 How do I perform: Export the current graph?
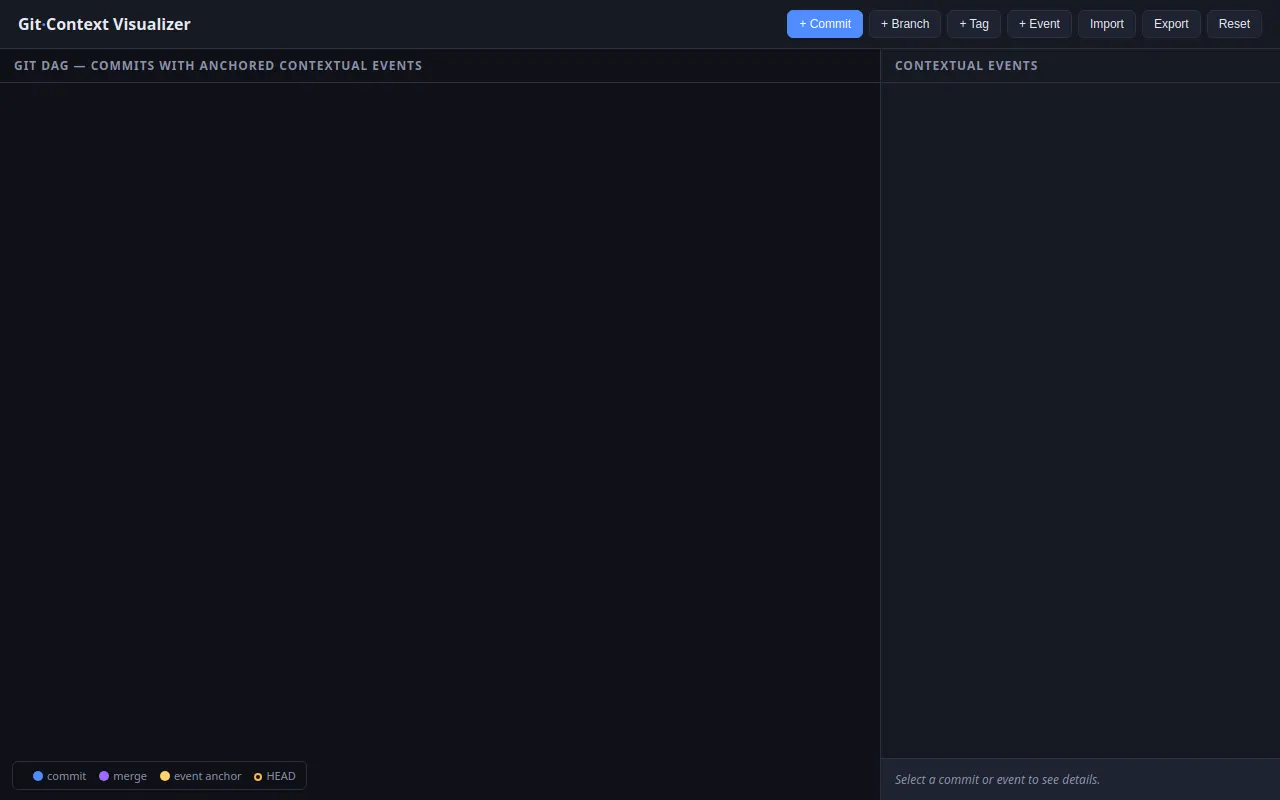pyautogui.click(x=1171, y=24)
